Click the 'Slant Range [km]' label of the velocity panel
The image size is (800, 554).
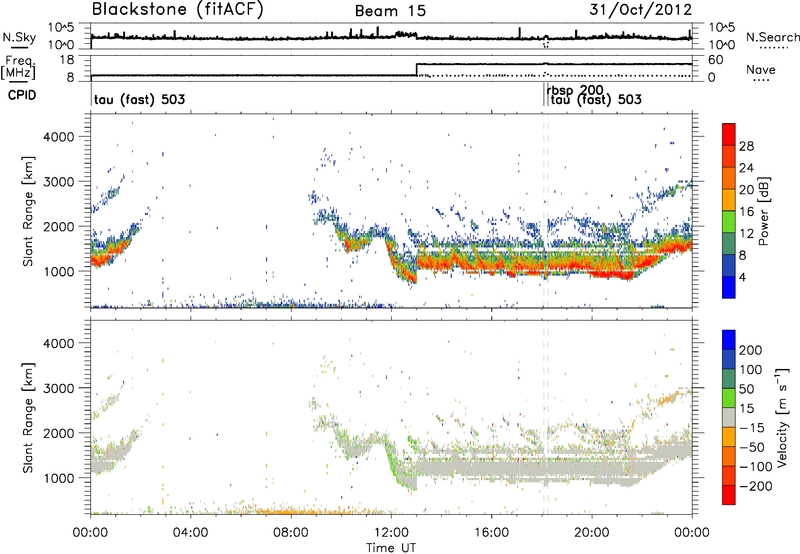pyautogui.click(x=28, y=417)
